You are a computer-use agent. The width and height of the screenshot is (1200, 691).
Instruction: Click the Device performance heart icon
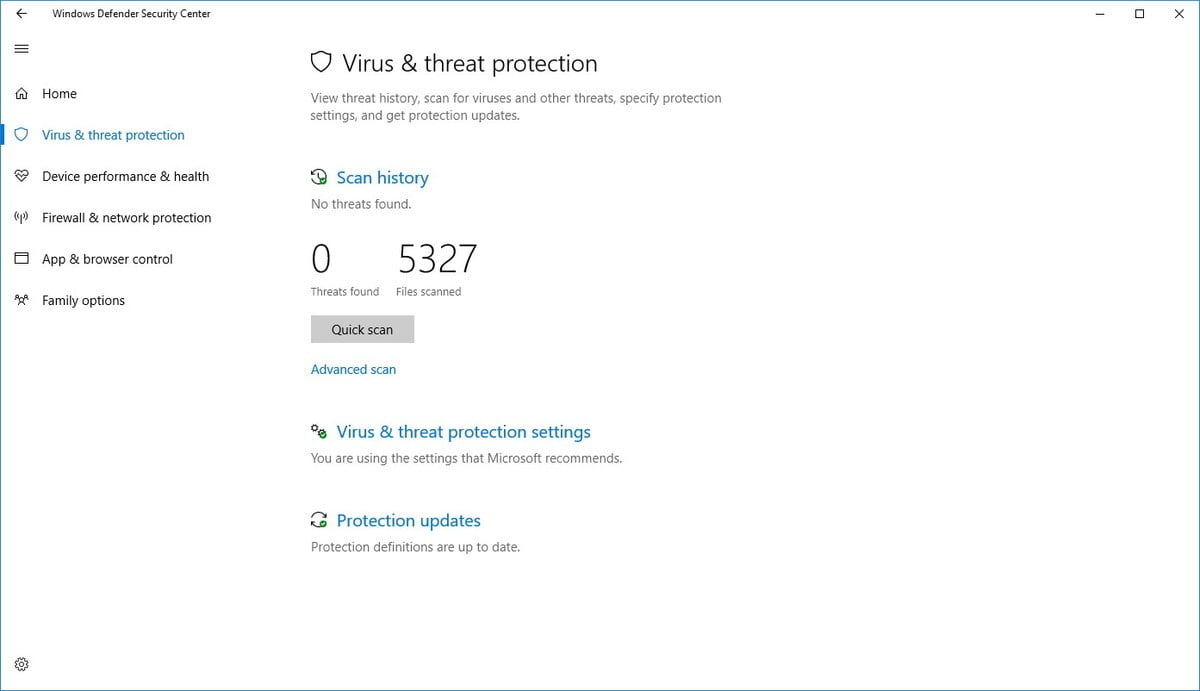[22, 177]
